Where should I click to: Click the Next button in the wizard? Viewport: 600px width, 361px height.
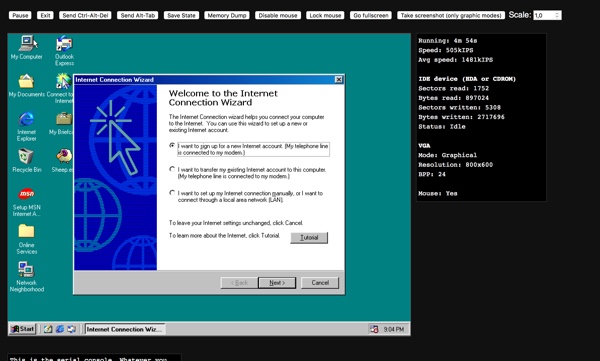[277, 283]
